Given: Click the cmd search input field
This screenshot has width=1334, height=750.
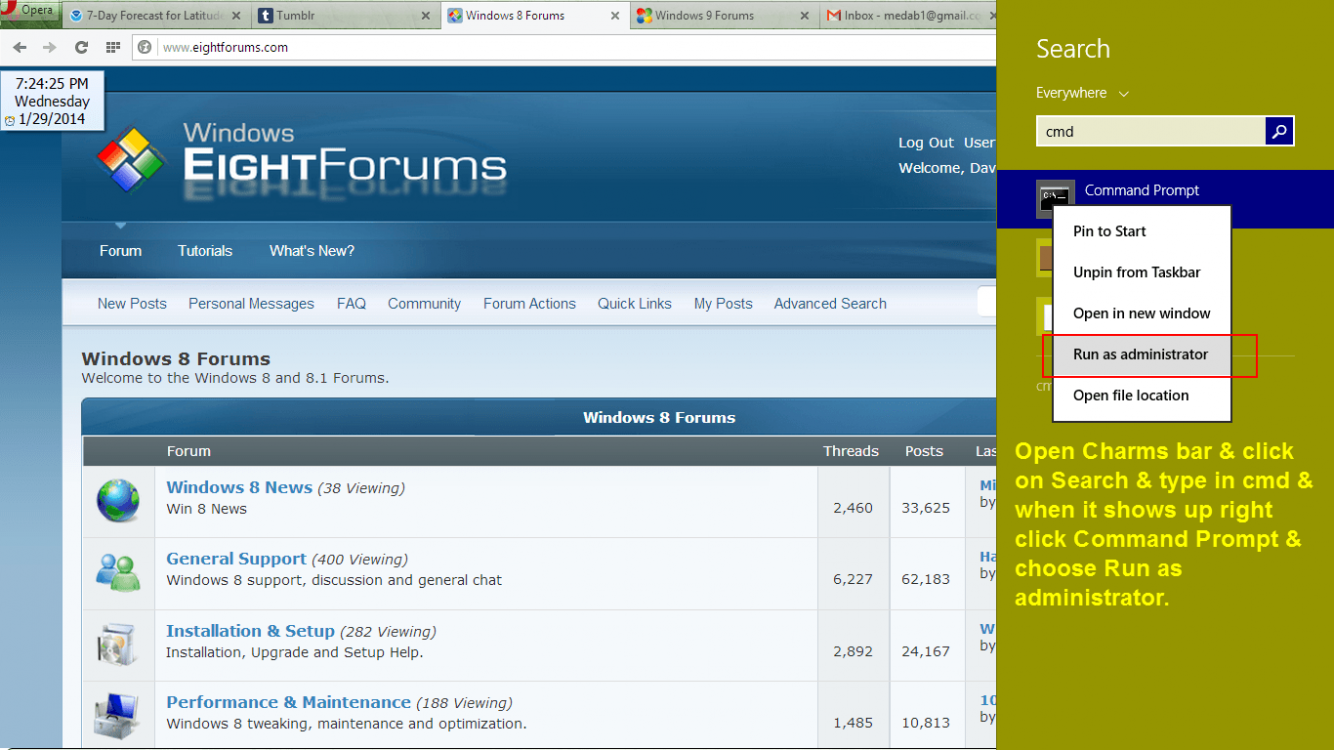Looking at the screenshot, I should (x=1150, y=131).
